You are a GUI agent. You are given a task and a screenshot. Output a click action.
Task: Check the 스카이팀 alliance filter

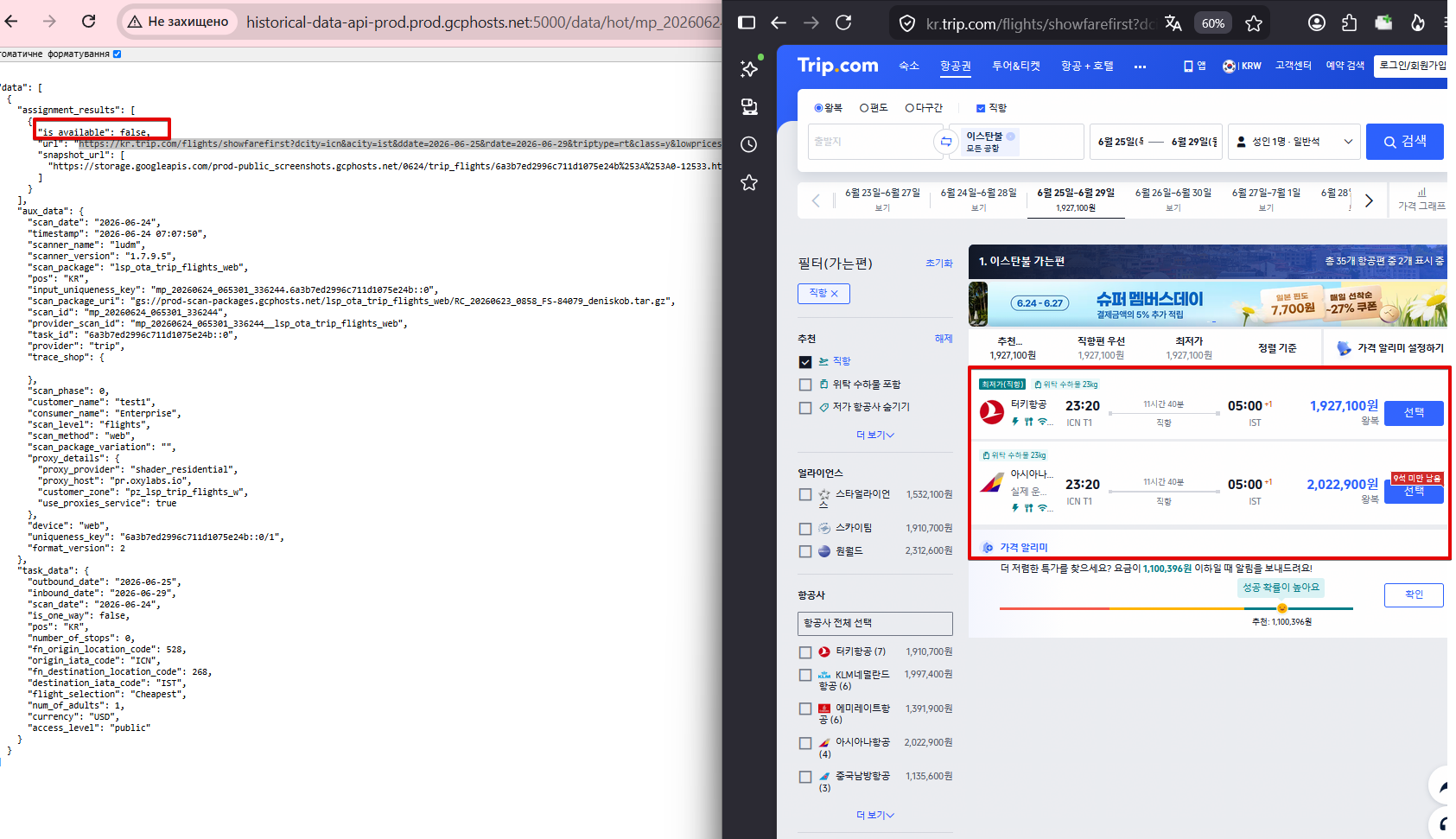coord(805,529)
